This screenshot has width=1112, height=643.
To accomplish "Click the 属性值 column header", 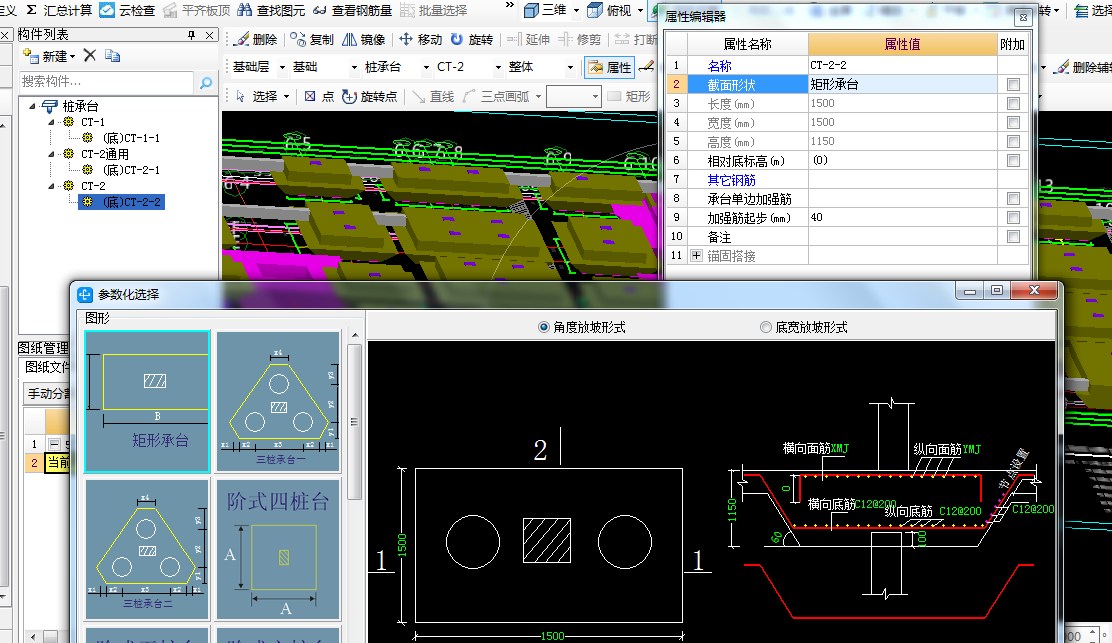I will 902,44.
